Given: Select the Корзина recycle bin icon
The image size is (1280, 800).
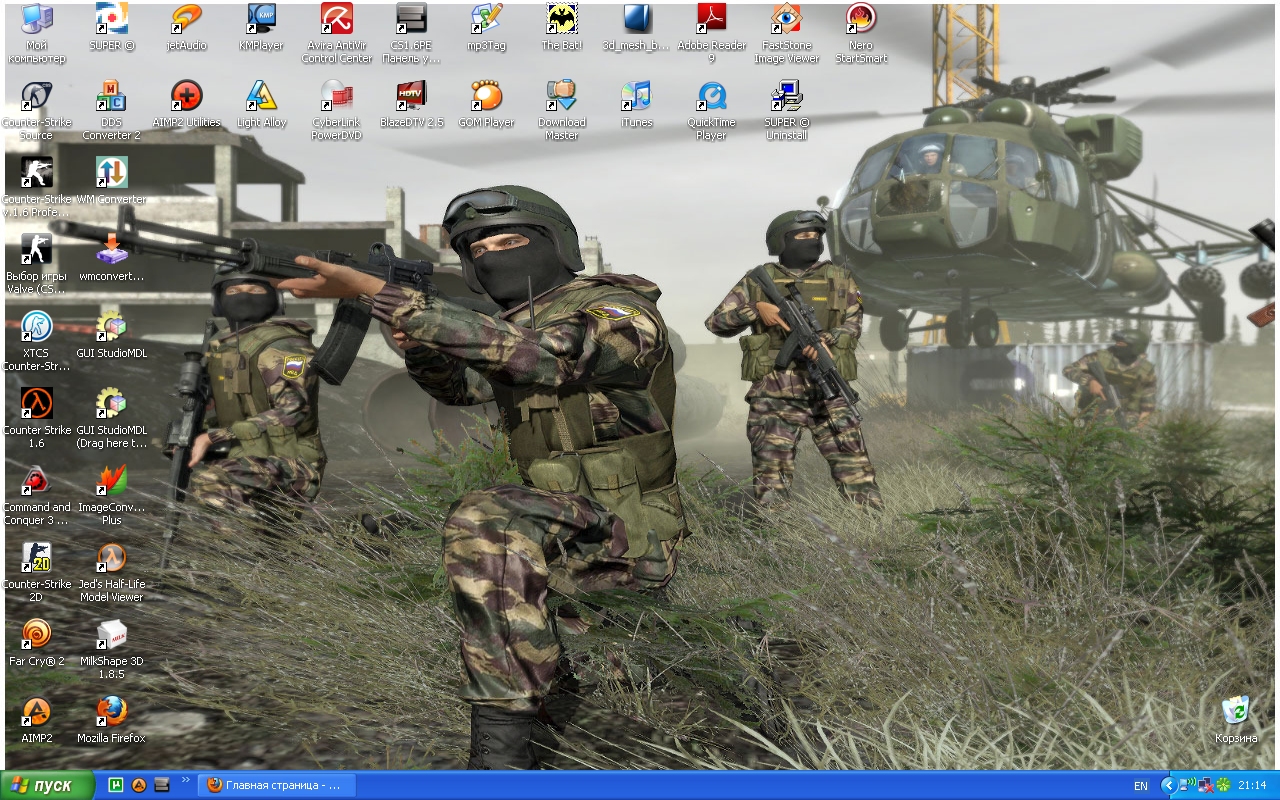Looking at the screenshot, I should click(1236, 713).
